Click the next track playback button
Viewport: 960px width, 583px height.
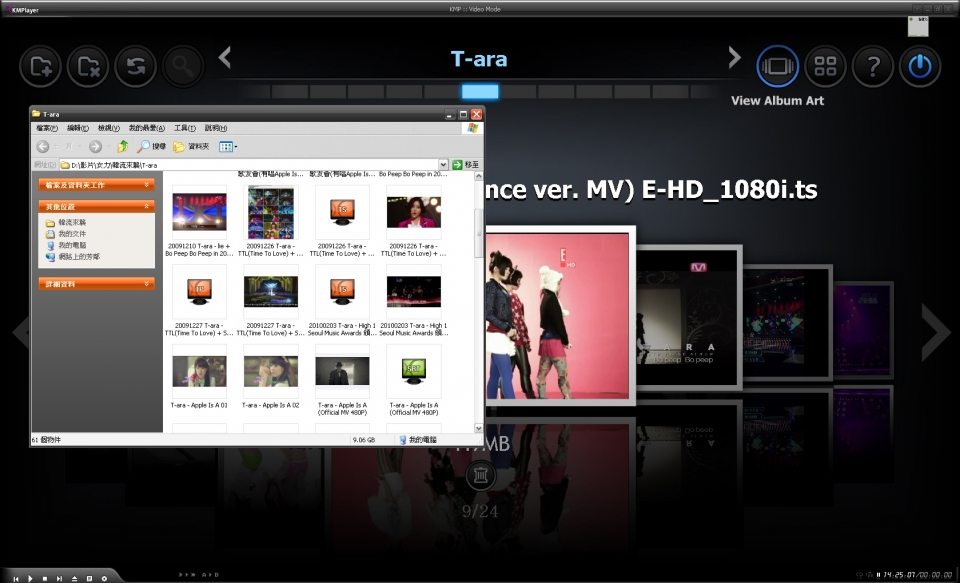click(x=59, y=578)
